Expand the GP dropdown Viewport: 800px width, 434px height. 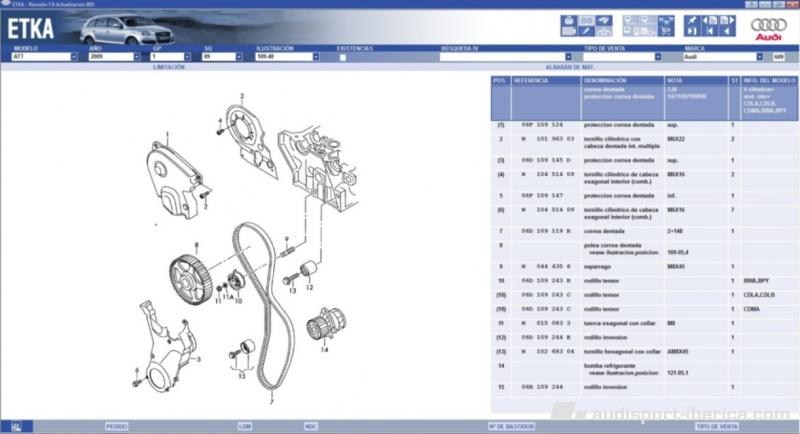(187, 57)
